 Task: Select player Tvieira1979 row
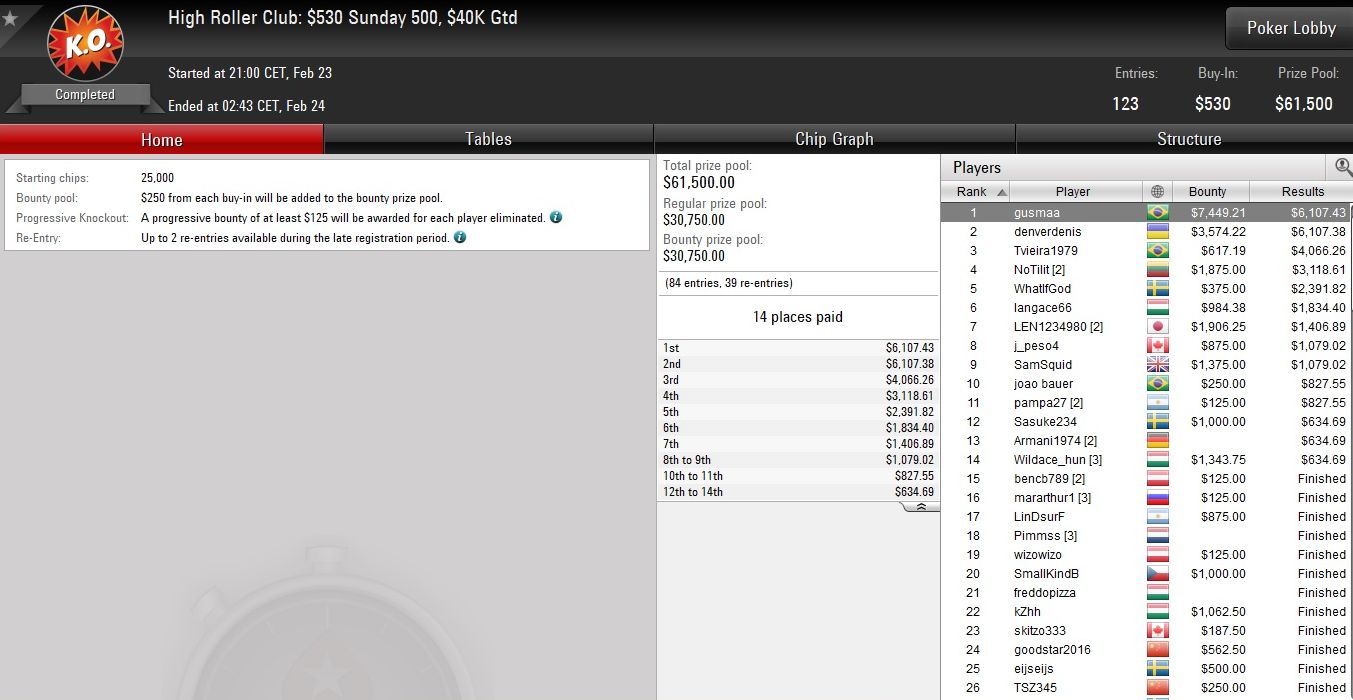click(1146, 251)
